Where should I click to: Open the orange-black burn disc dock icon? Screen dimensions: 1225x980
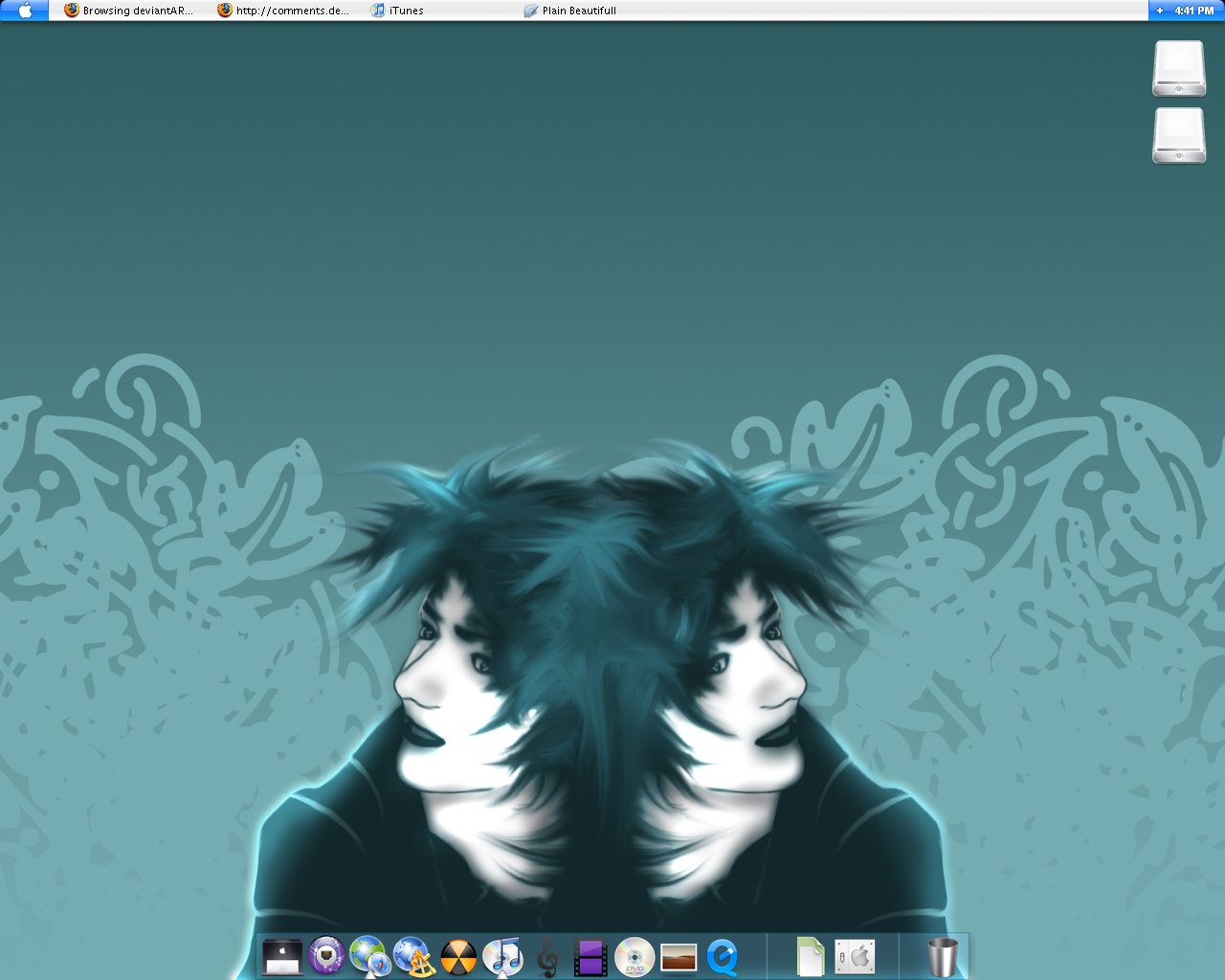(458, 956)
